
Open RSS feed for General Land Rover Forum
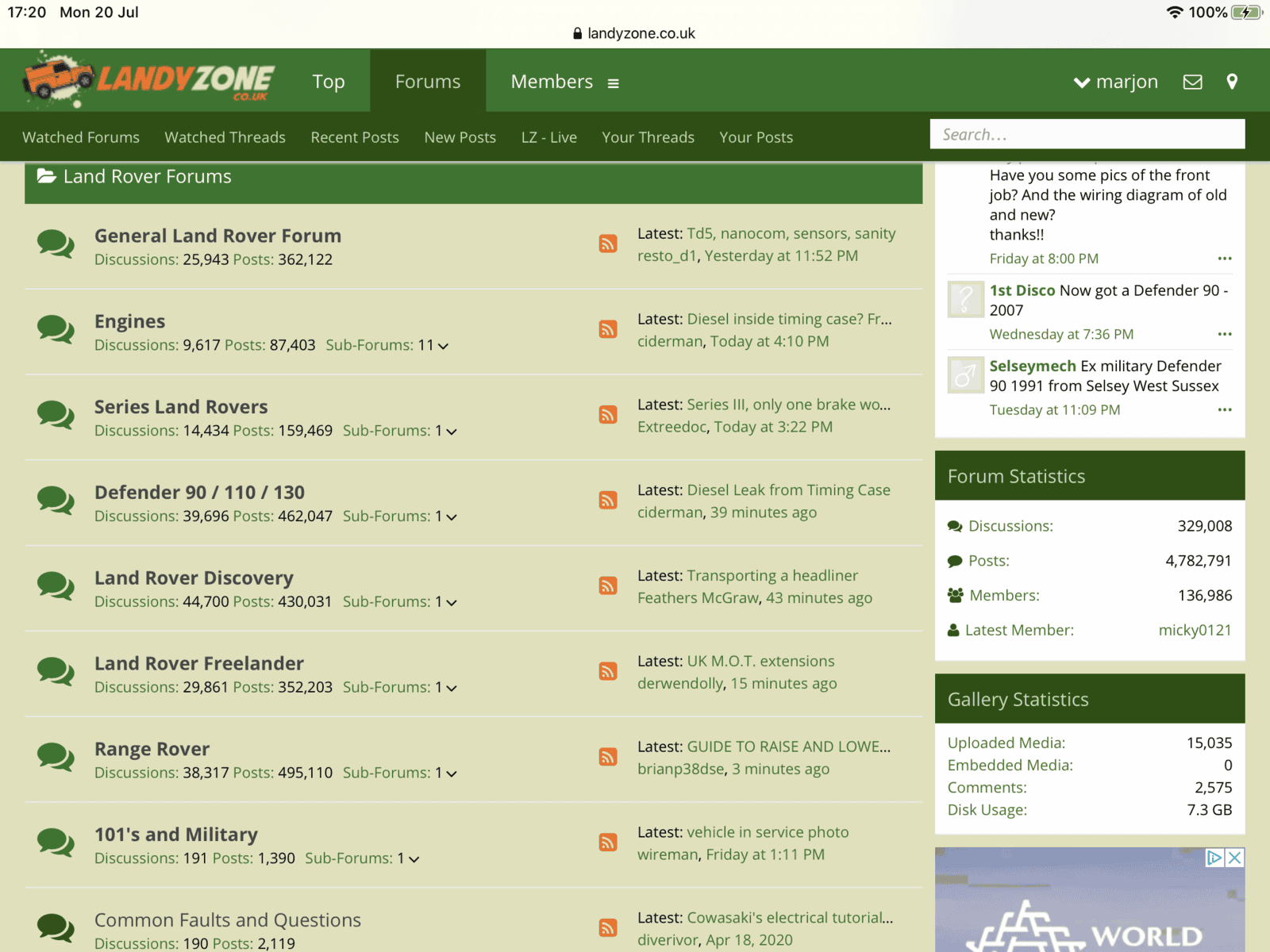[608, 244]
